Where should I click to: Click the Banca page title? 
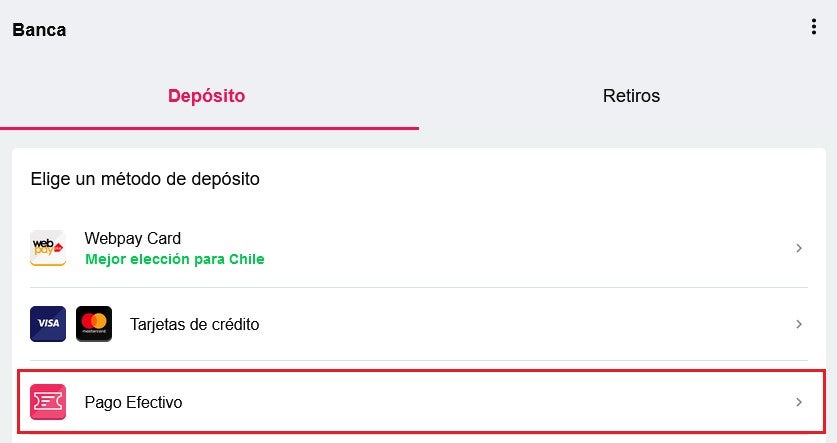40,30
